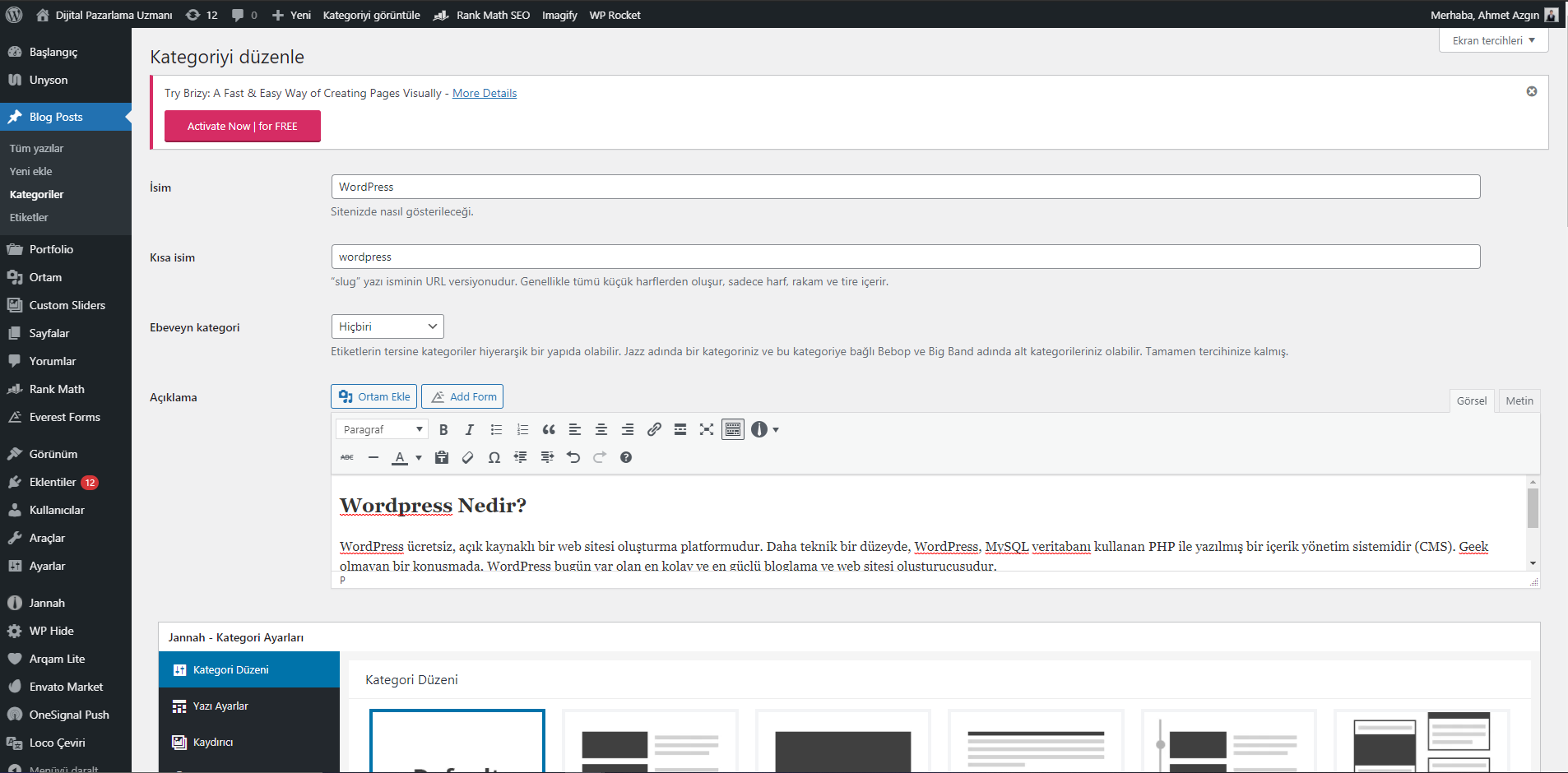Open the OneSignal Push sidebar item

(x=66, y=715)
